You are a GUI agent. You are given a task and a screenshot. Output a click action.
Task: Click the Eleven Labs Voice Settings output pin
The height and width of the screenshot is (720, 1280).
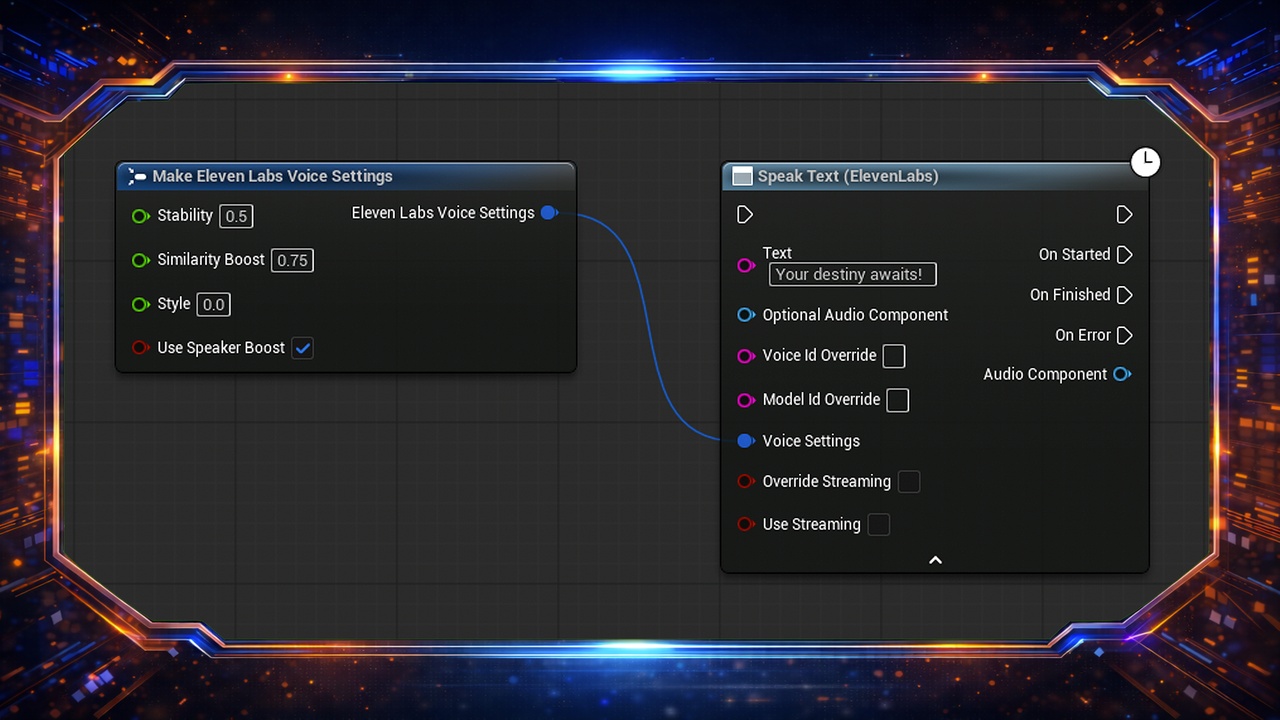point(549,212)
